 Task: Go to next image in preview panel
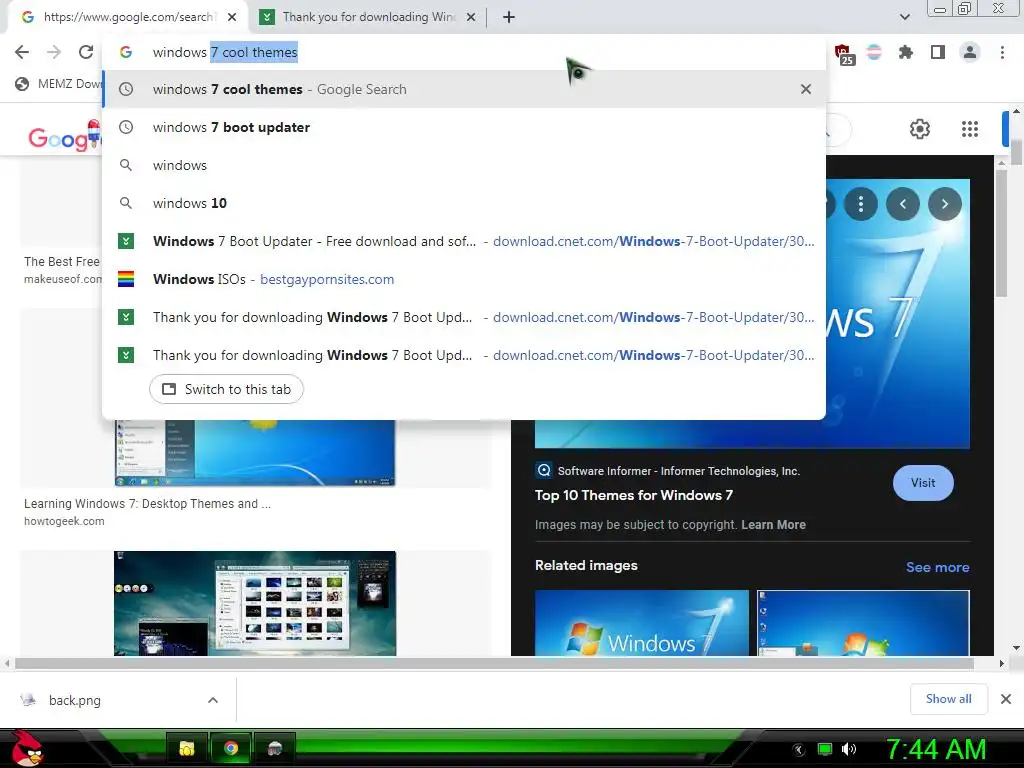[944, 204]
